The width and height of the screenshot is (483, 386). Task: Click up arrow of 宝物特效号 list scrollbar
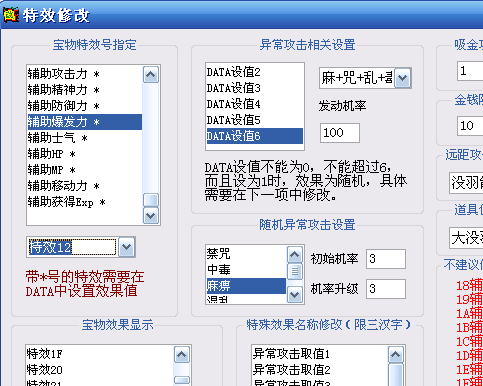tap(151, 74)
